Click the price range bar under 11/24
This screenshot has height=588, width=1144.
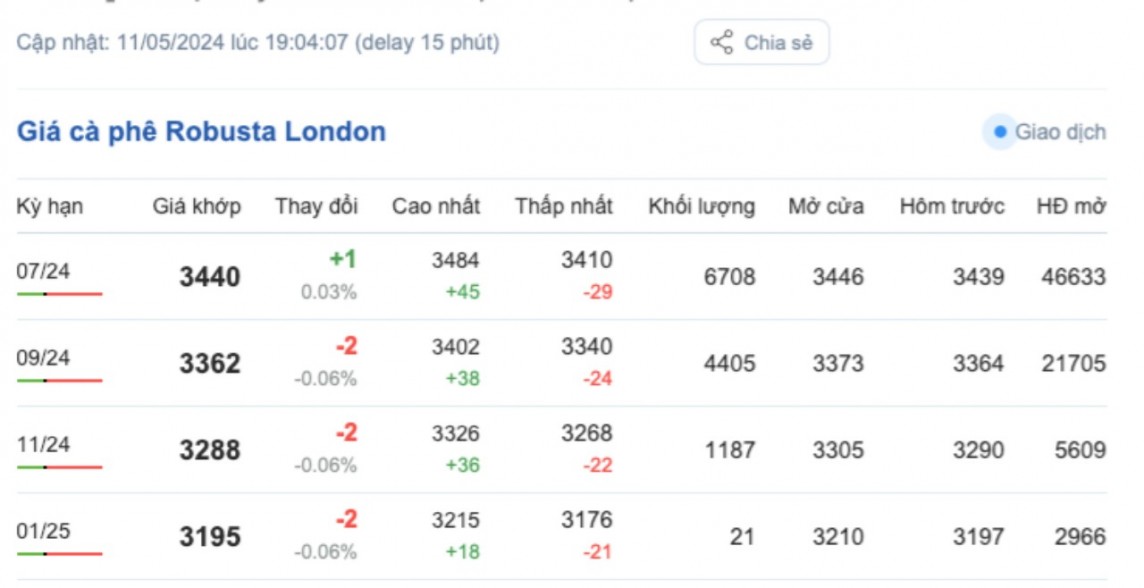click(59, 467)
